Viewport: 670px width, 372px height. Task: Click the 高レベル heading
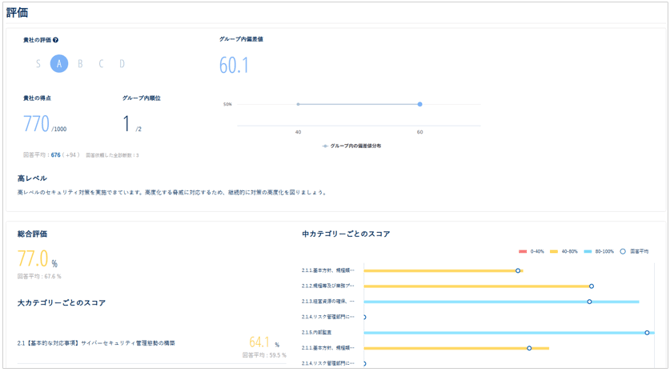coord(32,179)
